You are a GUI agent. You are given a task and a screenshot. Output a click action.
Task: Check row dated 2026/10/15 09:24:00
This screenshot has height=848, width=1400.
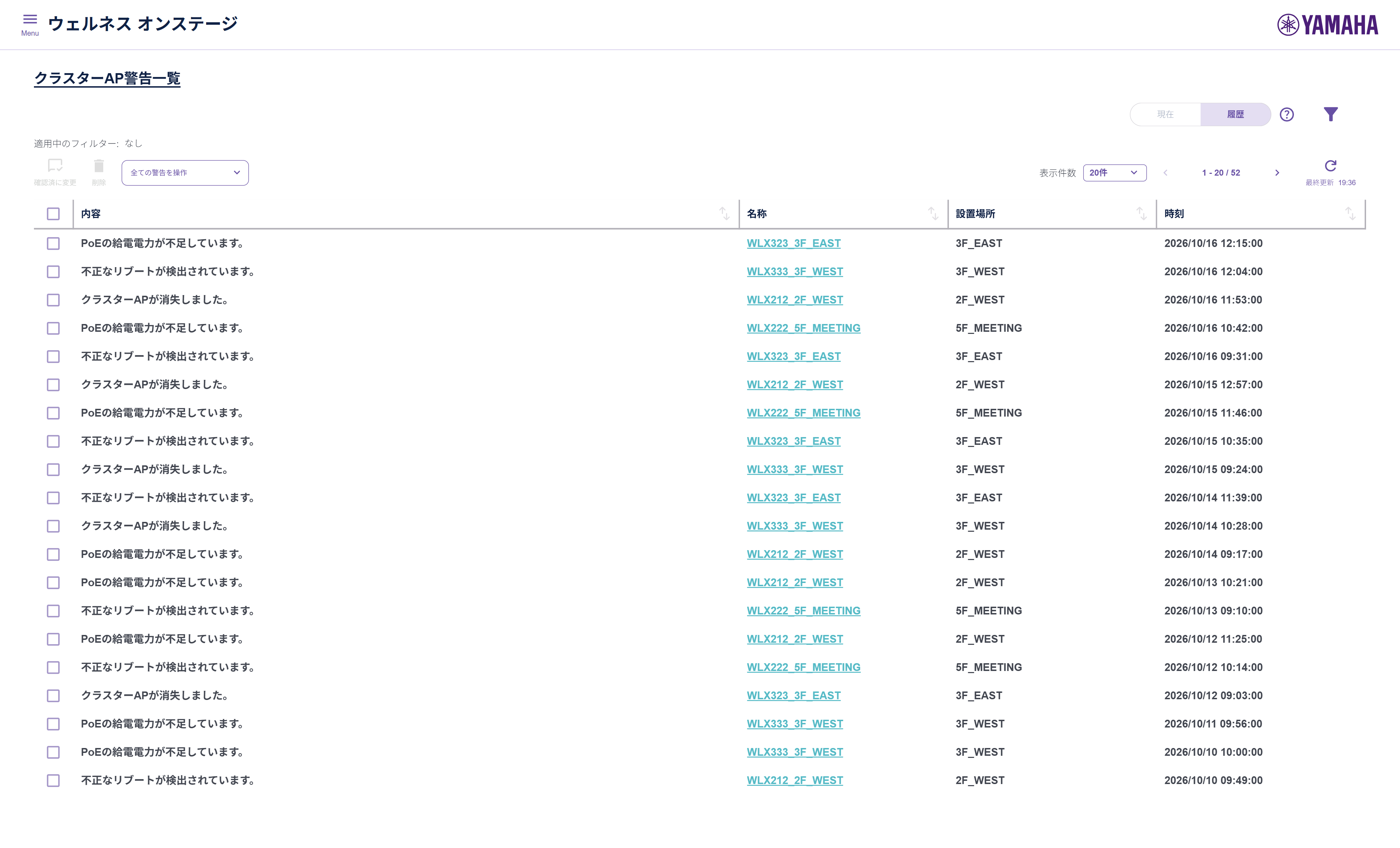tap(53, 470)
